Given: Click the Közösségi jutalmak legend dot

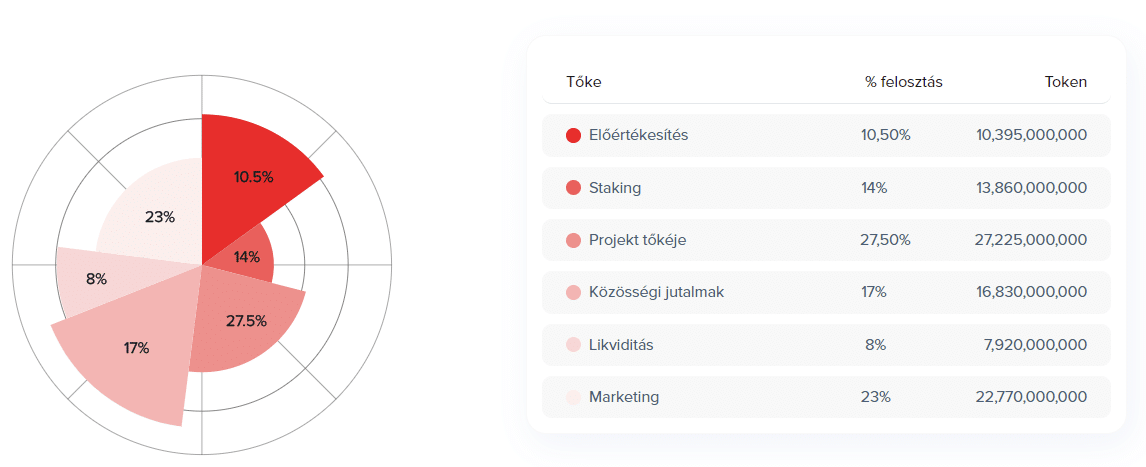Looking at the screenshot, I should click(573, 292).
